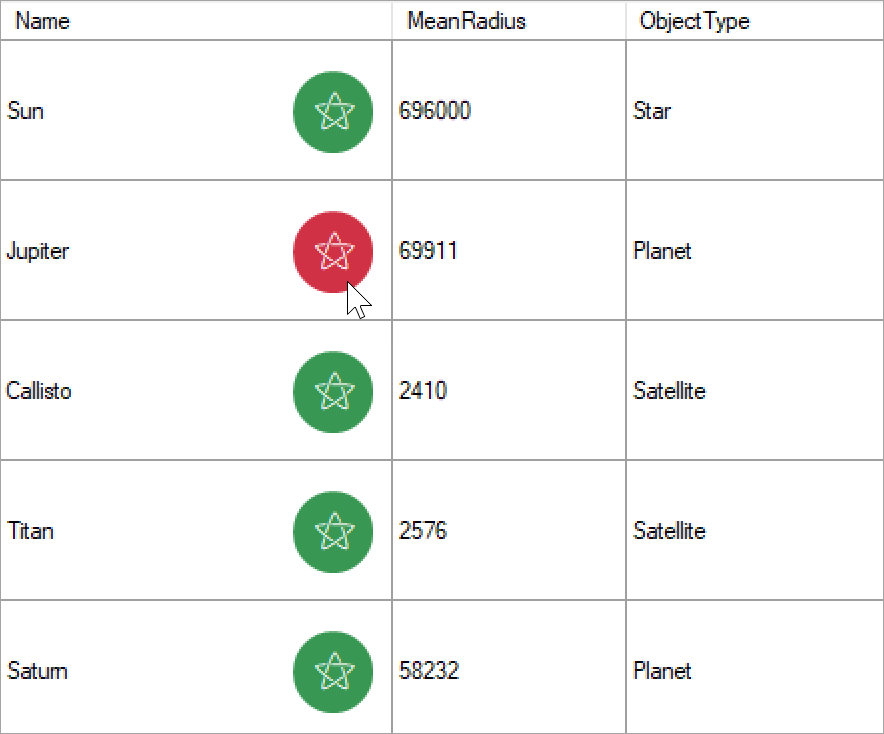Click the Callisto name text
884x734 pixels.
click(39, 391)
